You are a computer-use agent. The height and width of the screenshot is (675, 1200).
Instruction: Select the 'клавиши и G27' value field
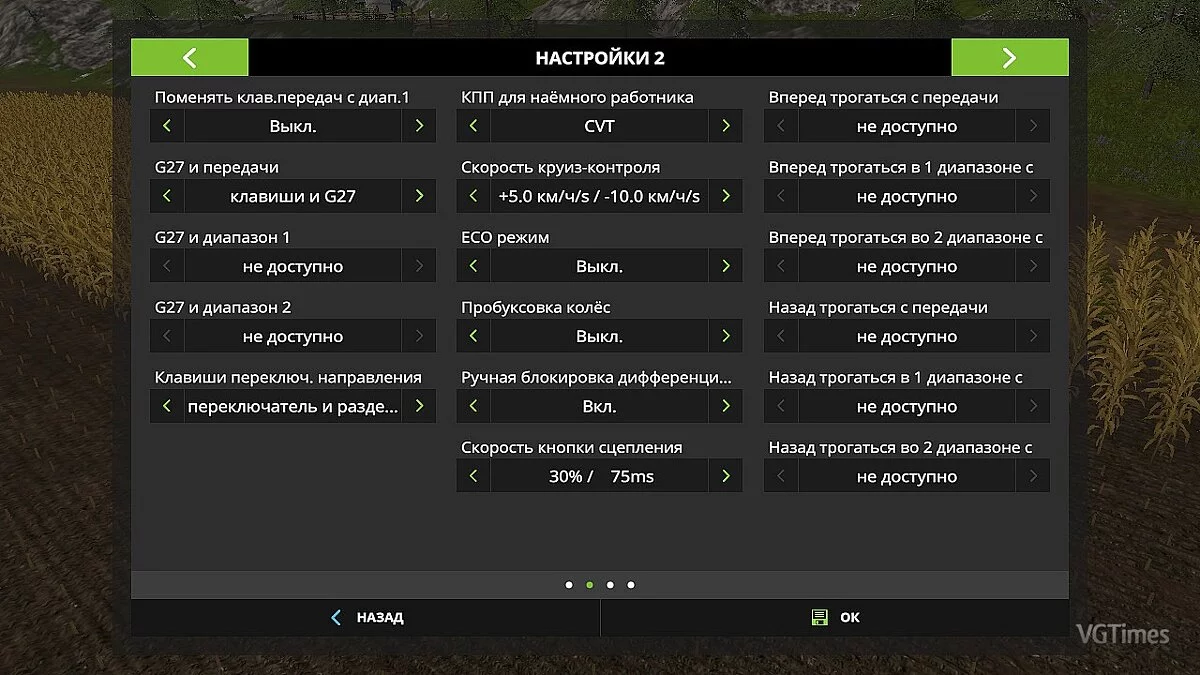click(292, 196)
